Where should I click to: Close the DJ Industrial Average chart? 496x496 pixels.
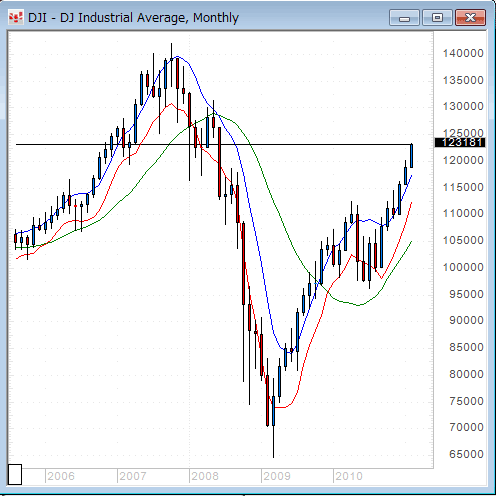(471, 18)
